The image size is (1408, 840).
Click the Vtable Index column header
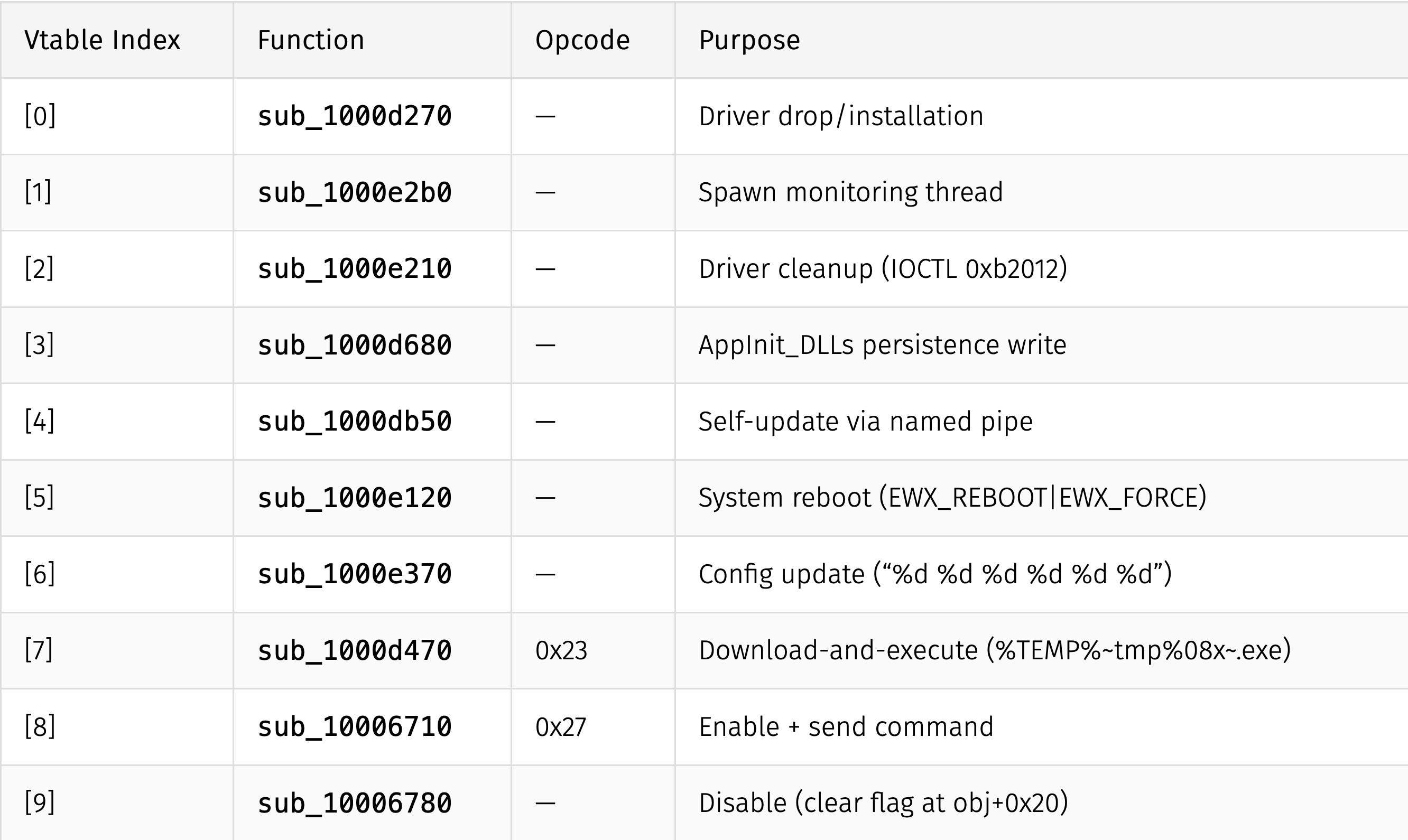pyautogui.click(x=102, y=40)
